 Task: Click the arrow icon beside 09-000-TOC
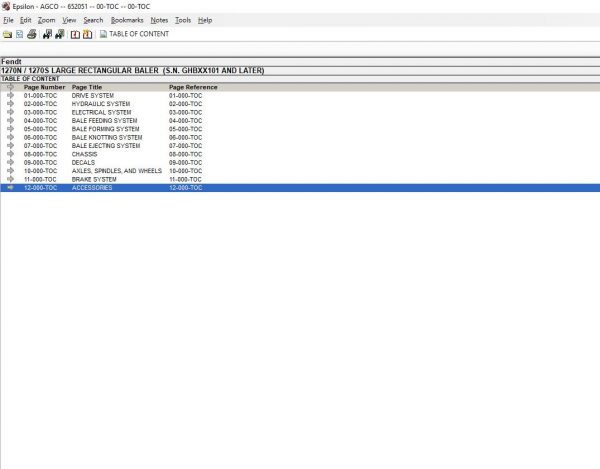(x=10, y=163)
